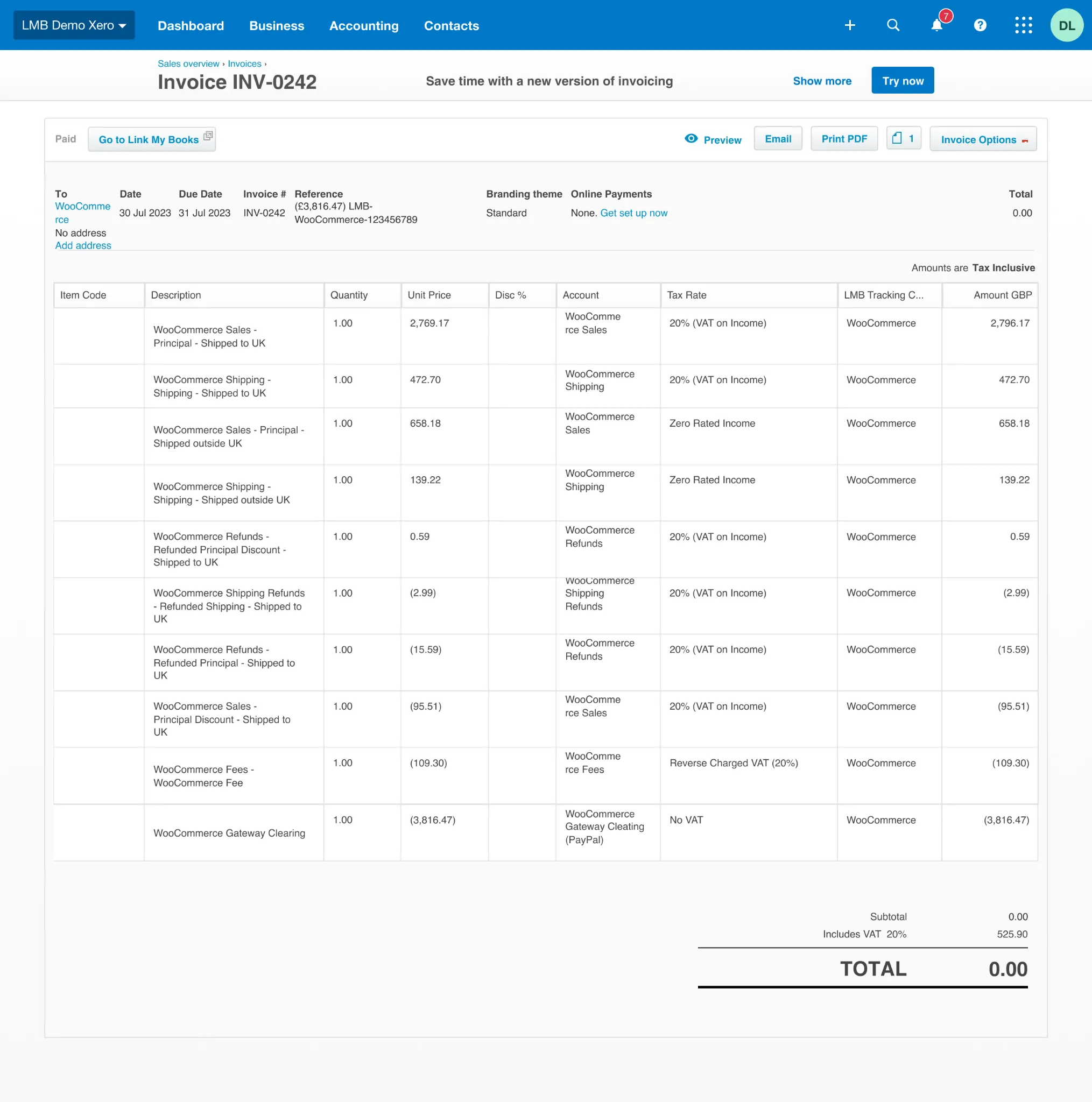Go to the Invoices breadcrumb link
This screenshot has width=1092, height=1102.
(244, 64)
